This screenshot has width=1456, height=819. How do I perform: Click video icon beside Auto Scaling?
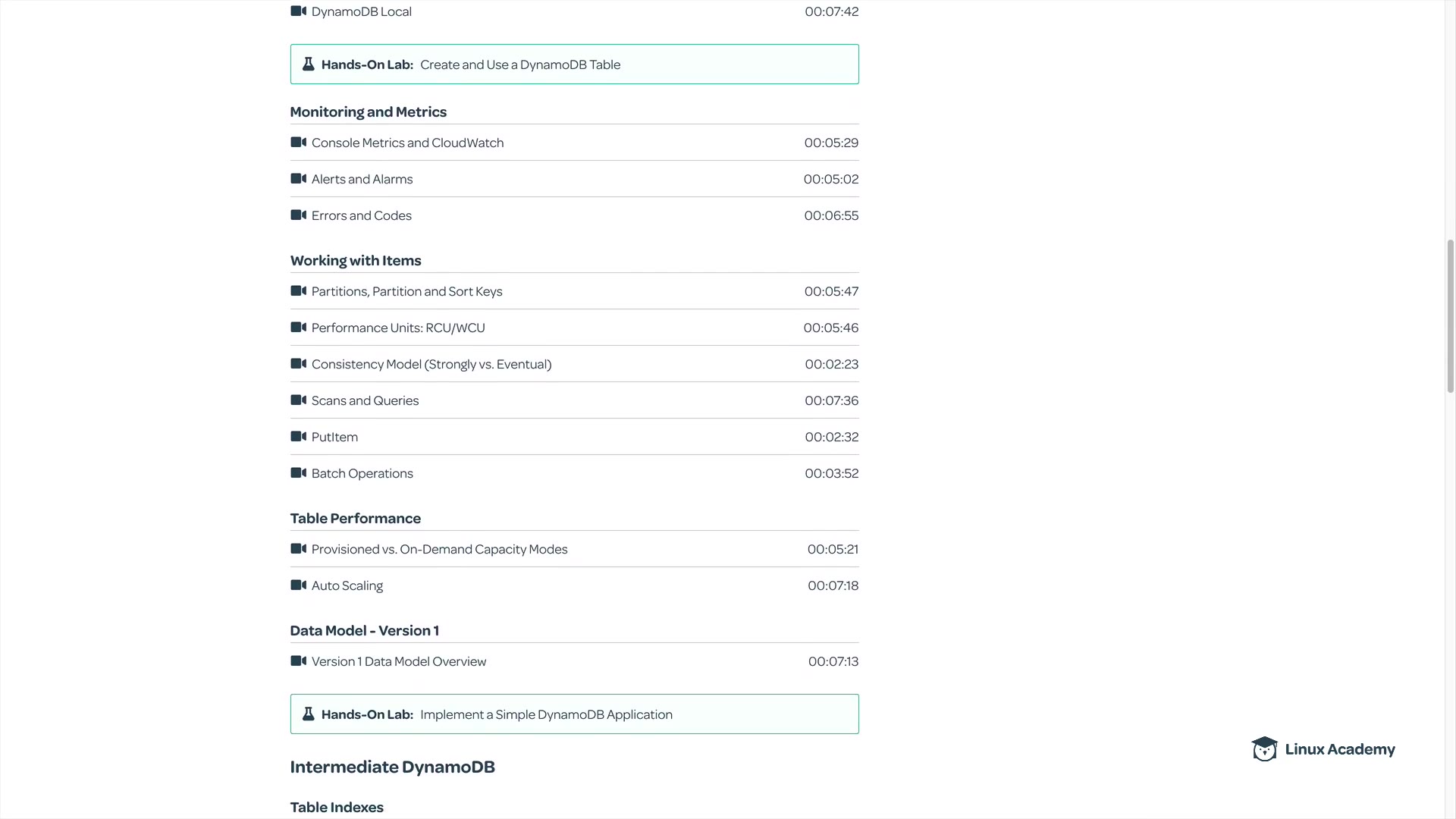point(298,585)
